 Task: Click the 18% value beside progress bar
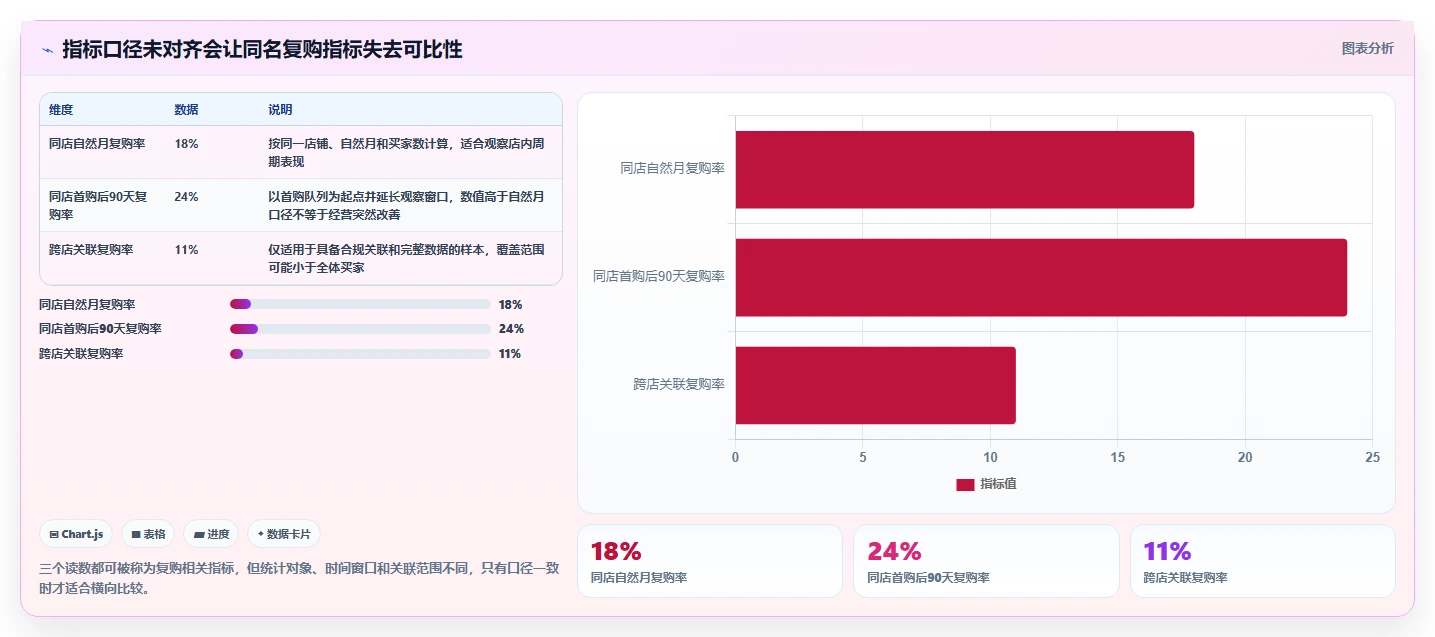click(510, 305)
